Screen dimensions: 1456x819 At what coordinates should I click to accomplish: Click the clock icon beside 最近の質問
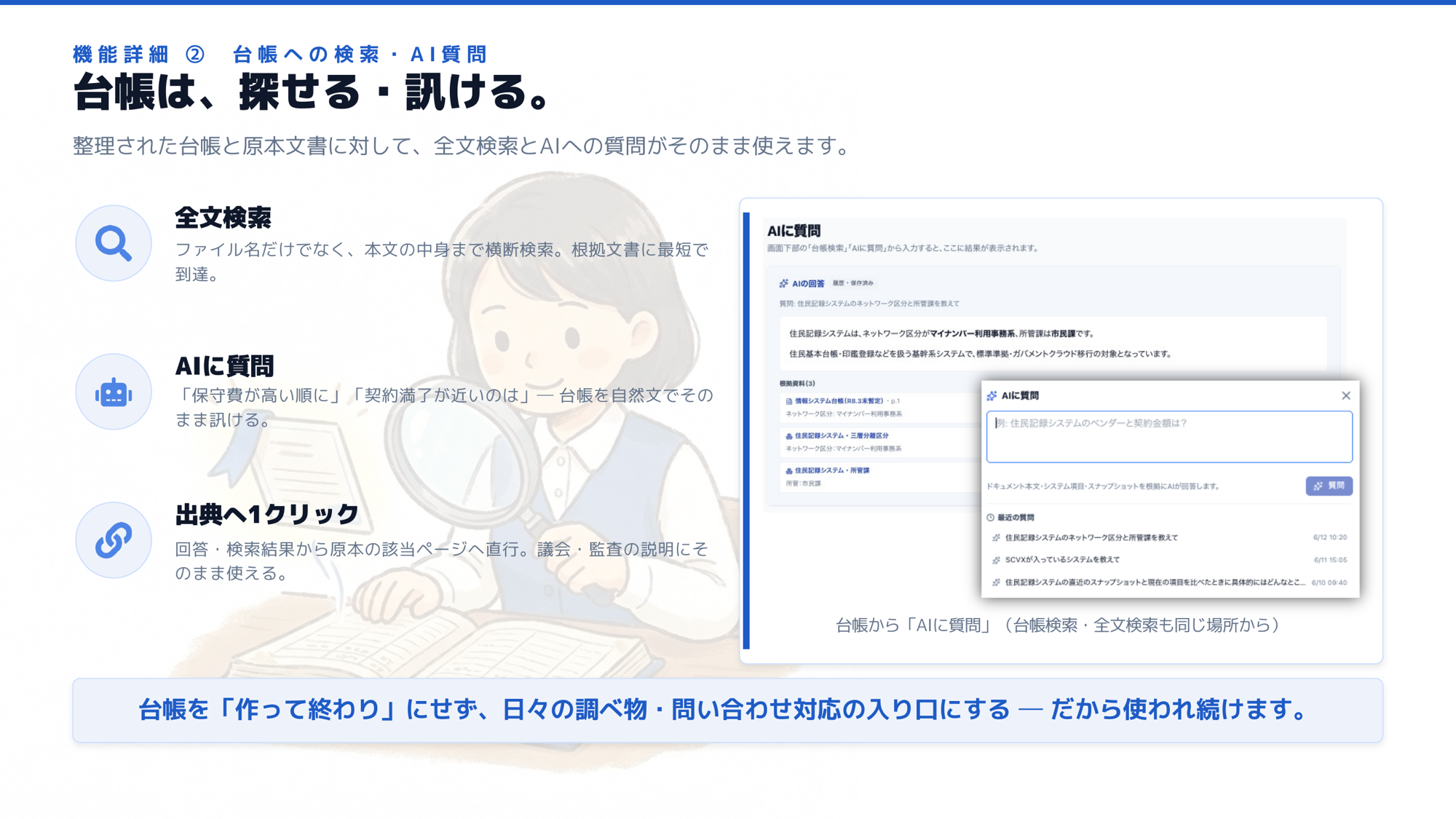990,518
